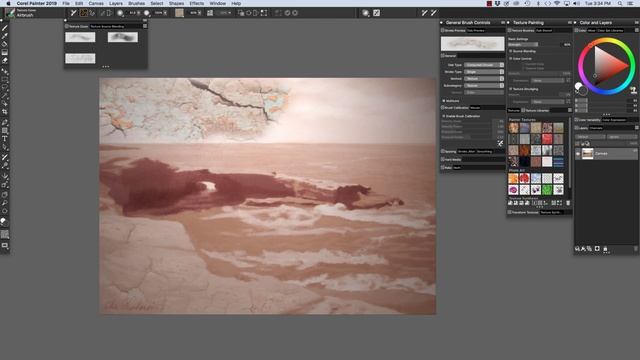The height and width of the screenshot is (360, 640).
Task: Open the Texture Painting panel options menu
Action: click(569, 23)
